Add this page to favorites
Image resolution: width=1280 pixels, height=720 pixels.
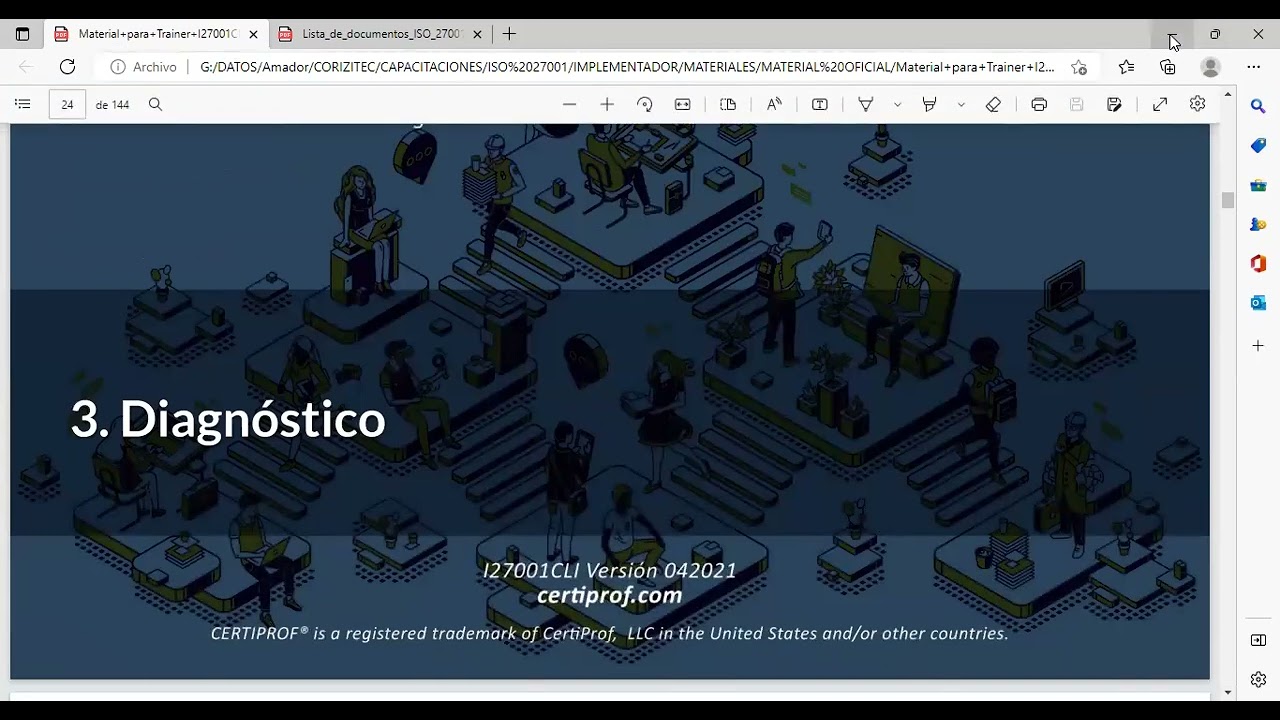click(x=1078, y=67)
